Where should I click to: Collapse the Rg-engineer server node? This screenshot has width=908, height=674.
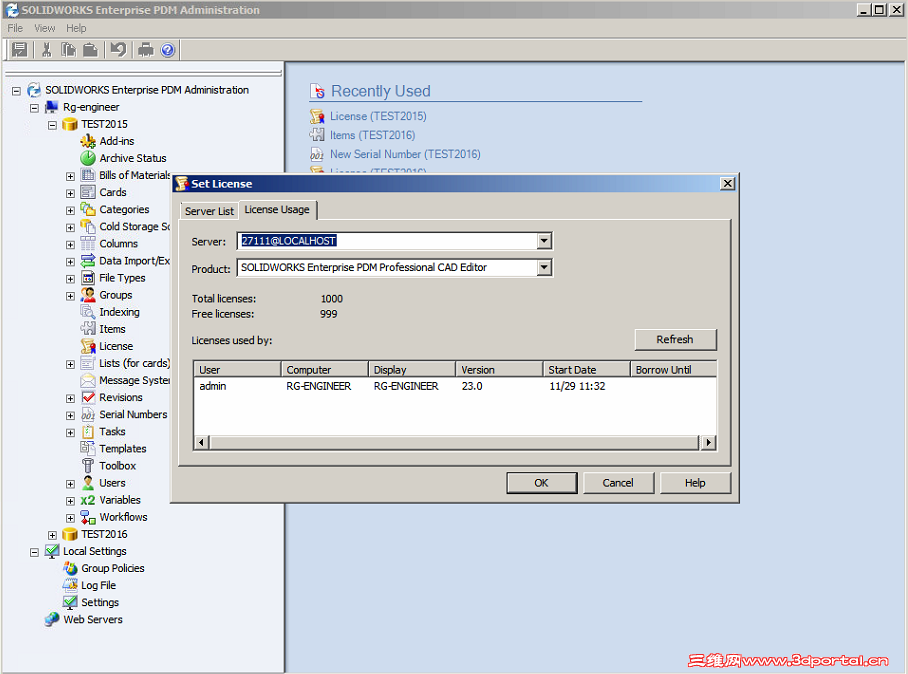34,108
